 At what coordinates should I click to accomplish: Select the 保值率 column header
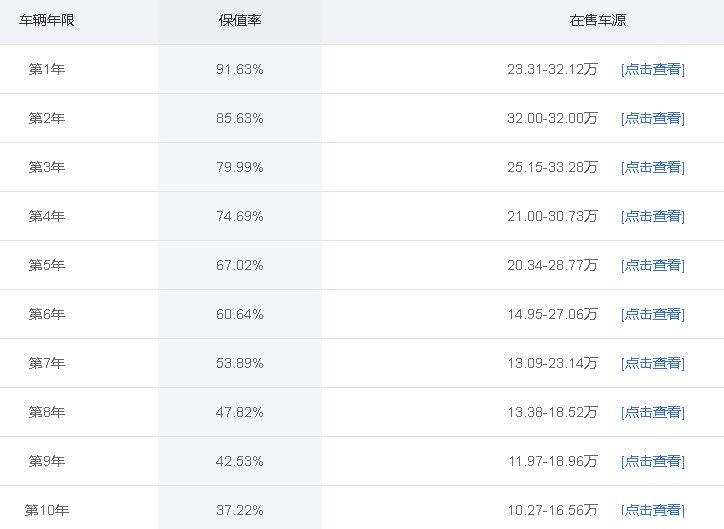click(x=240, y=20)
